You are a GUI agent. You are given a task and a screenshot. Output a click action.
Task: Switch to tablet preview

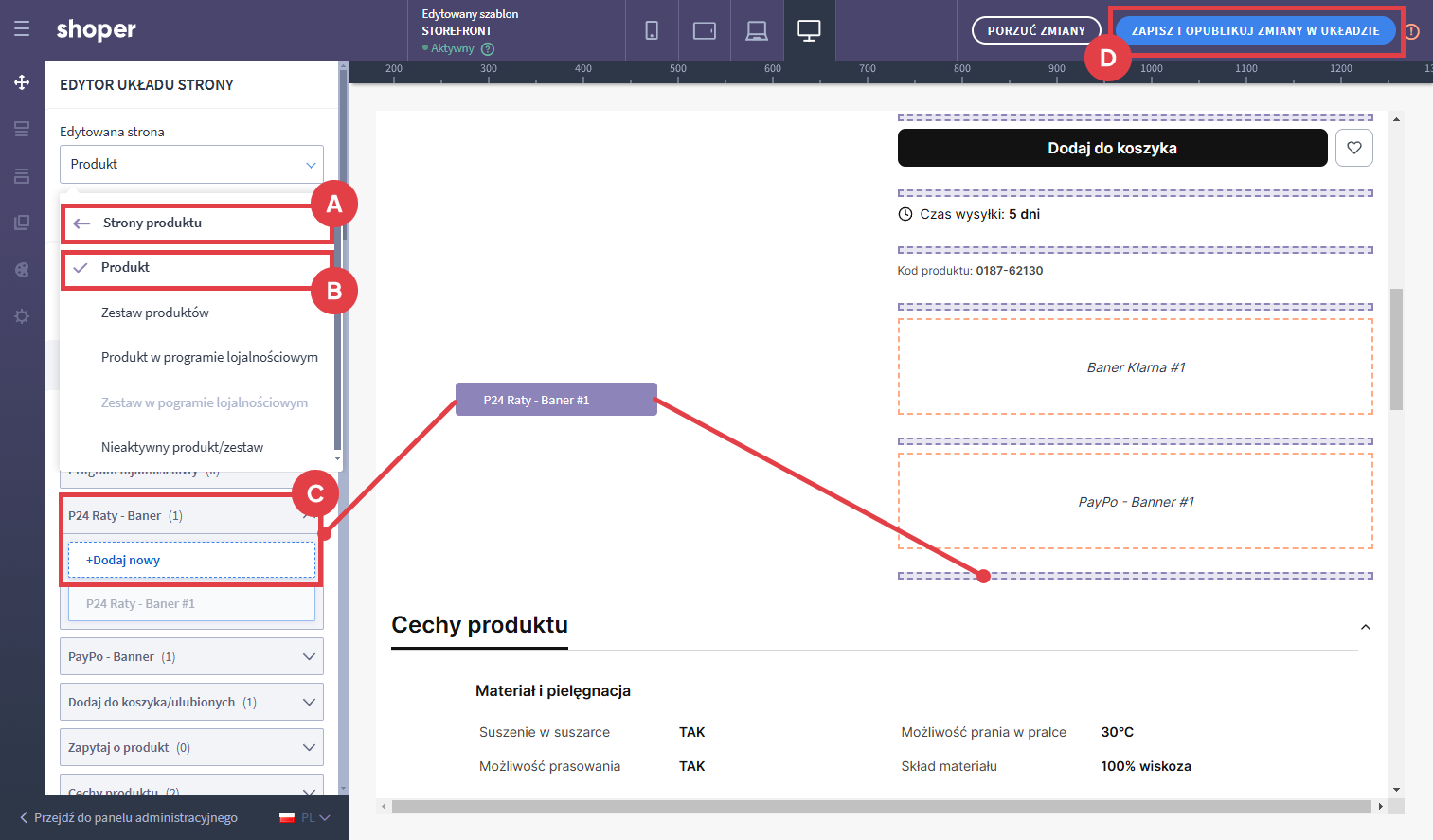pos(704,30)
